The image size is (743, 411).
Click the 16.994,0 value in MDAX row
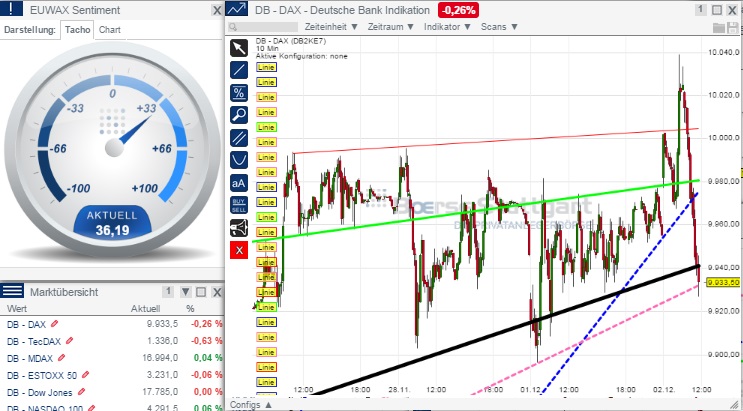pyautogui.click(x=160, y=358)
